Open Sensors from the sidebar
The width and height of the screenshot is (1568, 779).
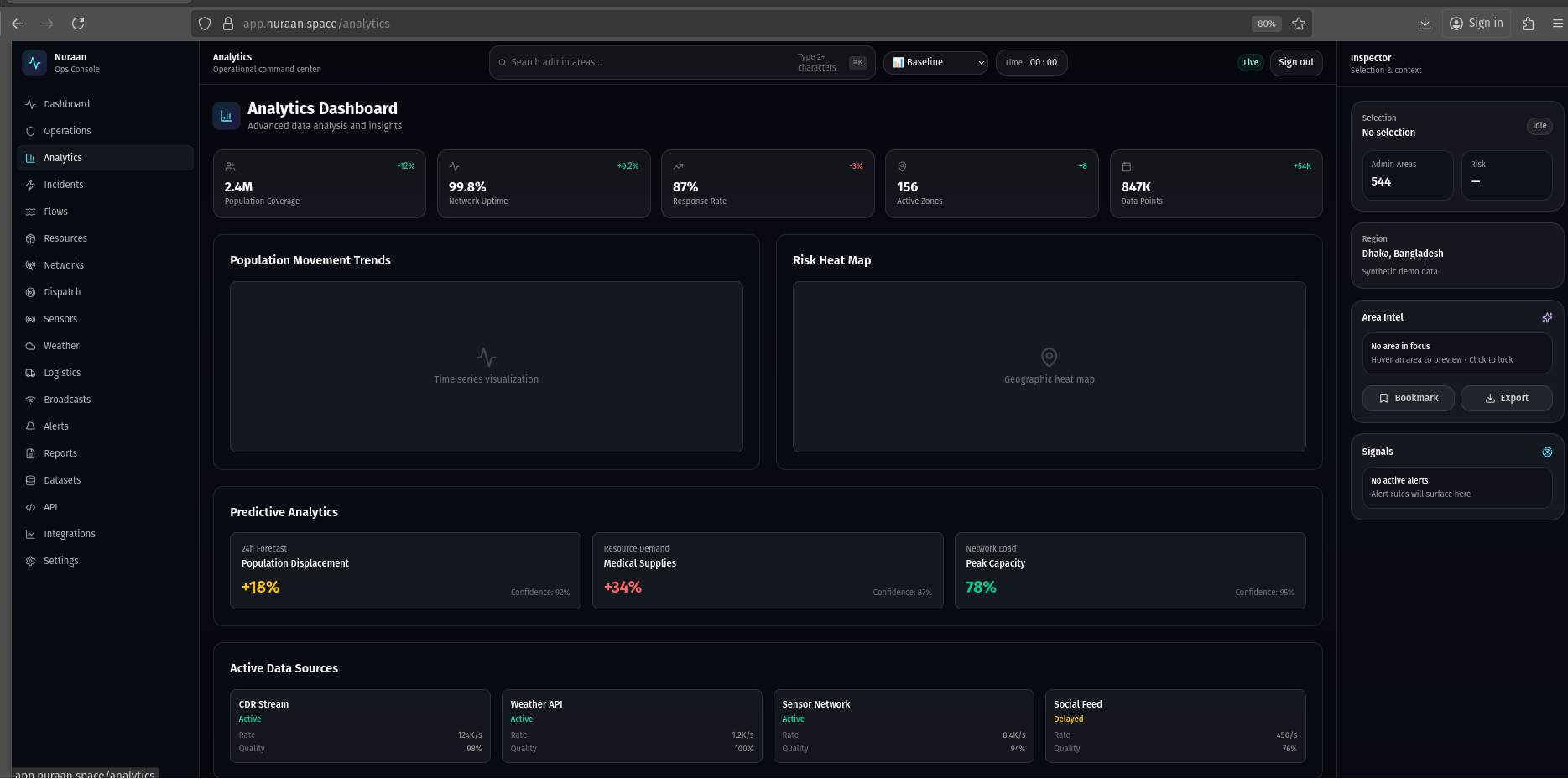click(60, 319)
